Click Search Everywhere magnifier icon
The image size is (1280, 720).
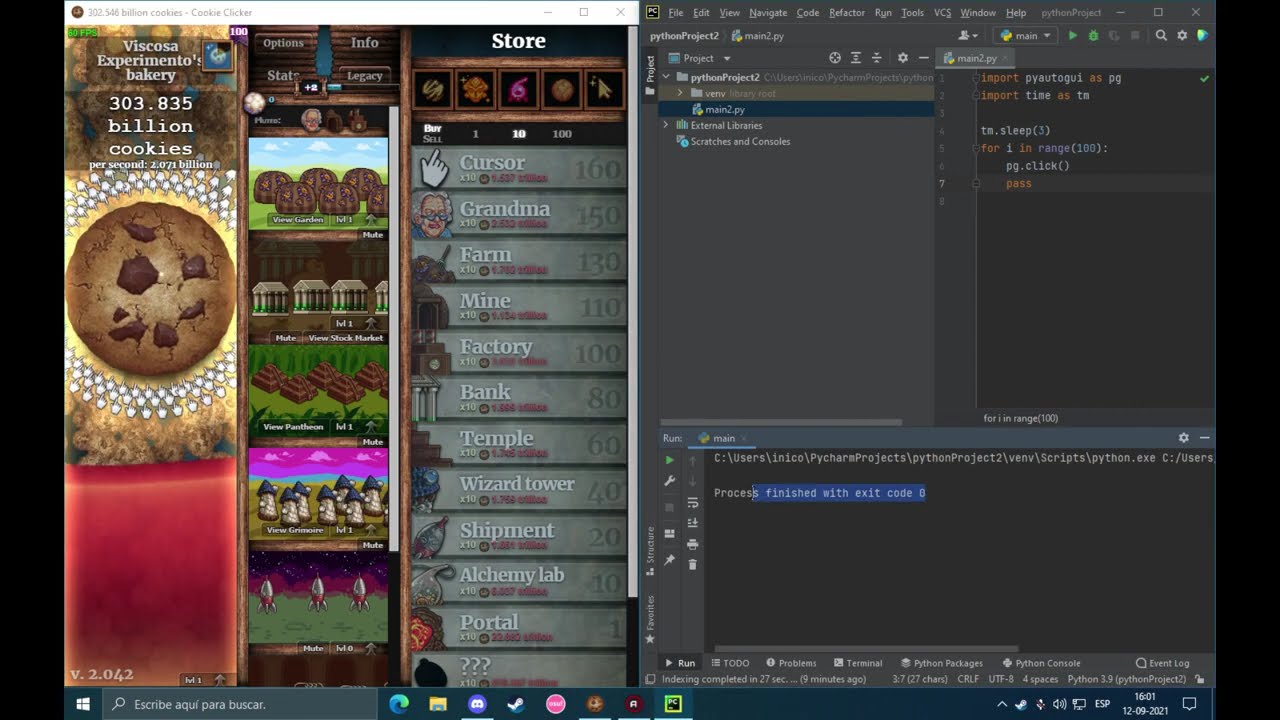click(1161, 35)
